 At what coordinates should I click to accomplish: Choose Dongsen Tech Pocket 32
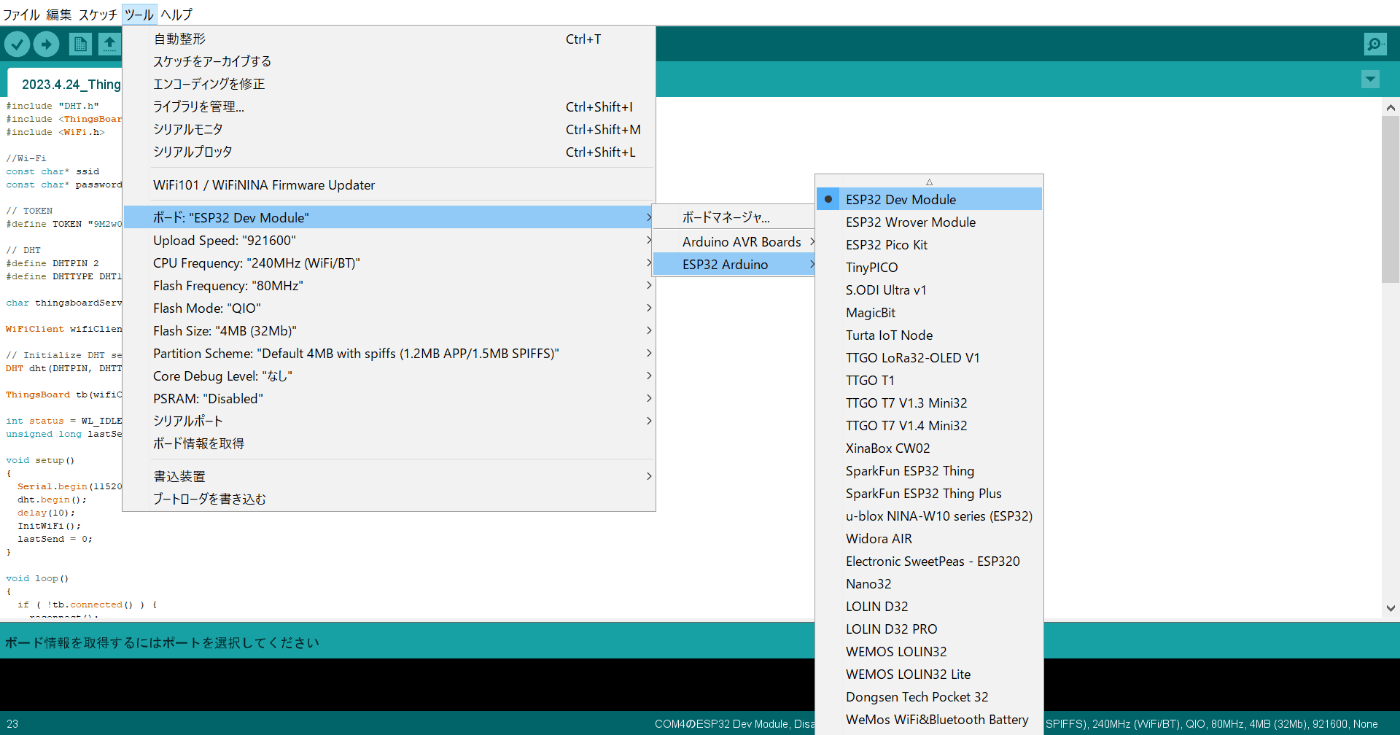click(x=930, y=697)
